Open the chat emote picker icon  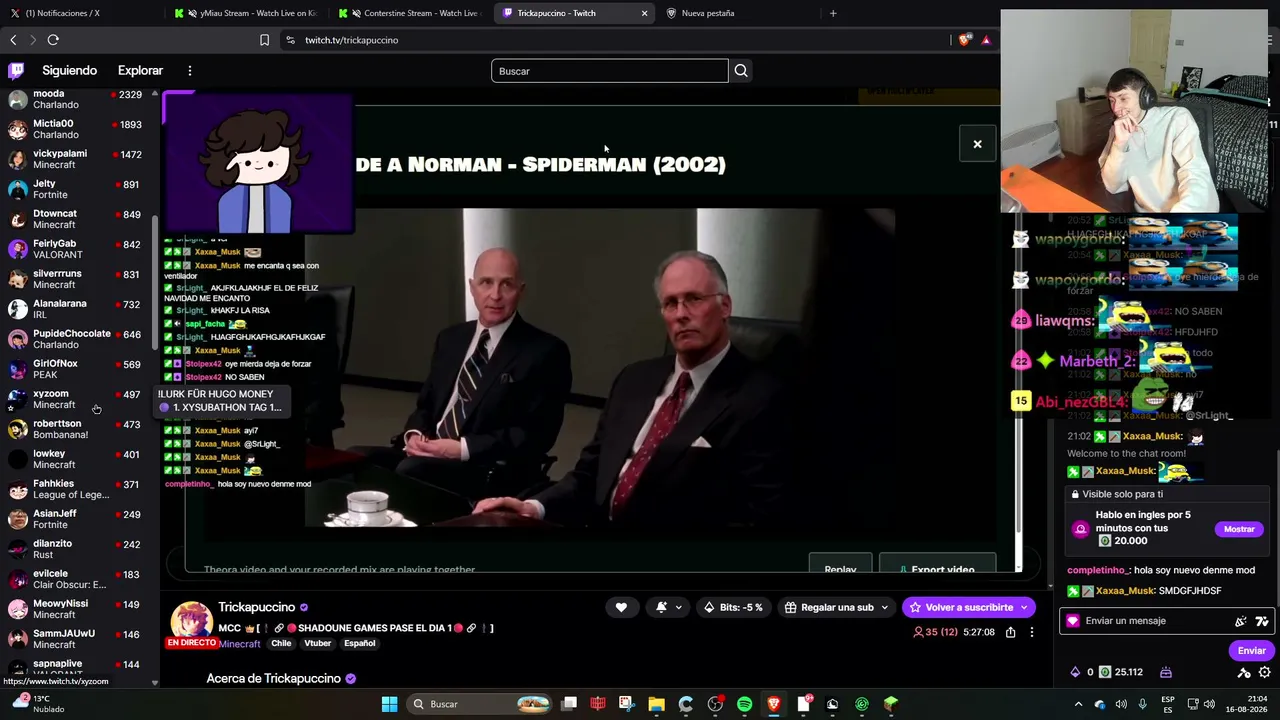coord(1262,621)
